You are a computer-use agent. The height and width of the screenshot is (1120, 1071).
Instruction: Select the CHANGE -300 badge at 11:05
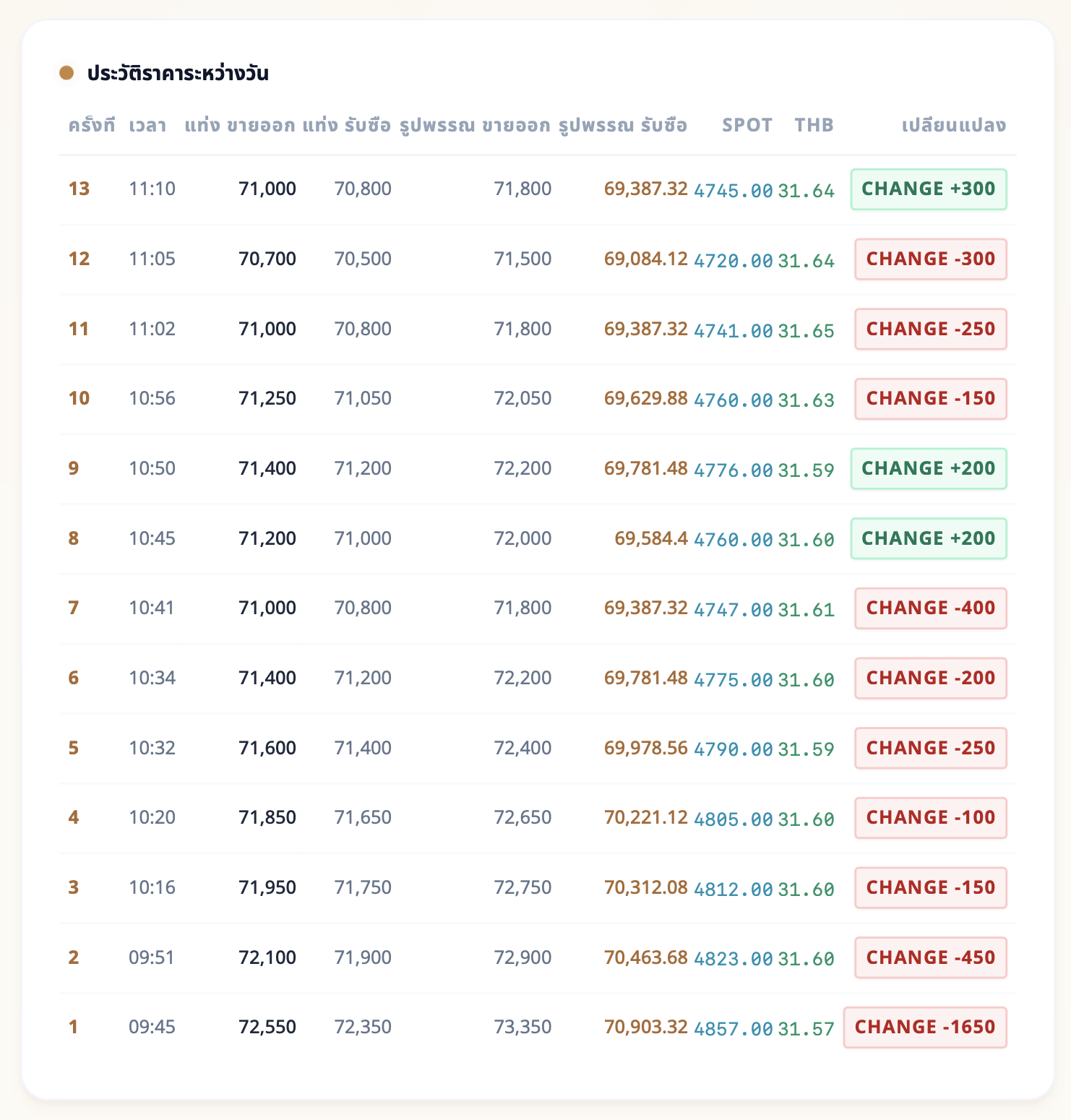pyautogui.click(x=931, y=259)
